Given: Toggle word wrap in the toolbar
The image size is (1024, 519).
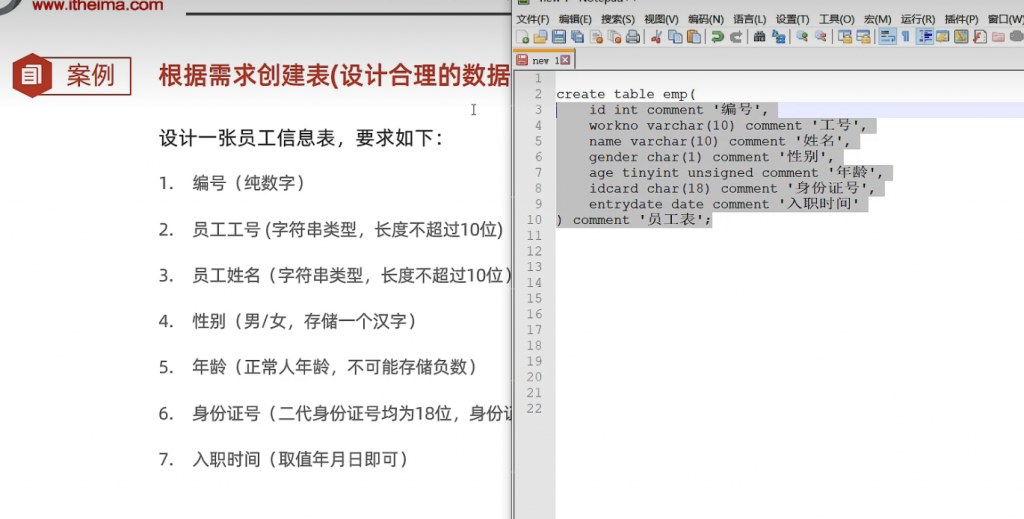Looking at the screenshot, I should 886,37.
